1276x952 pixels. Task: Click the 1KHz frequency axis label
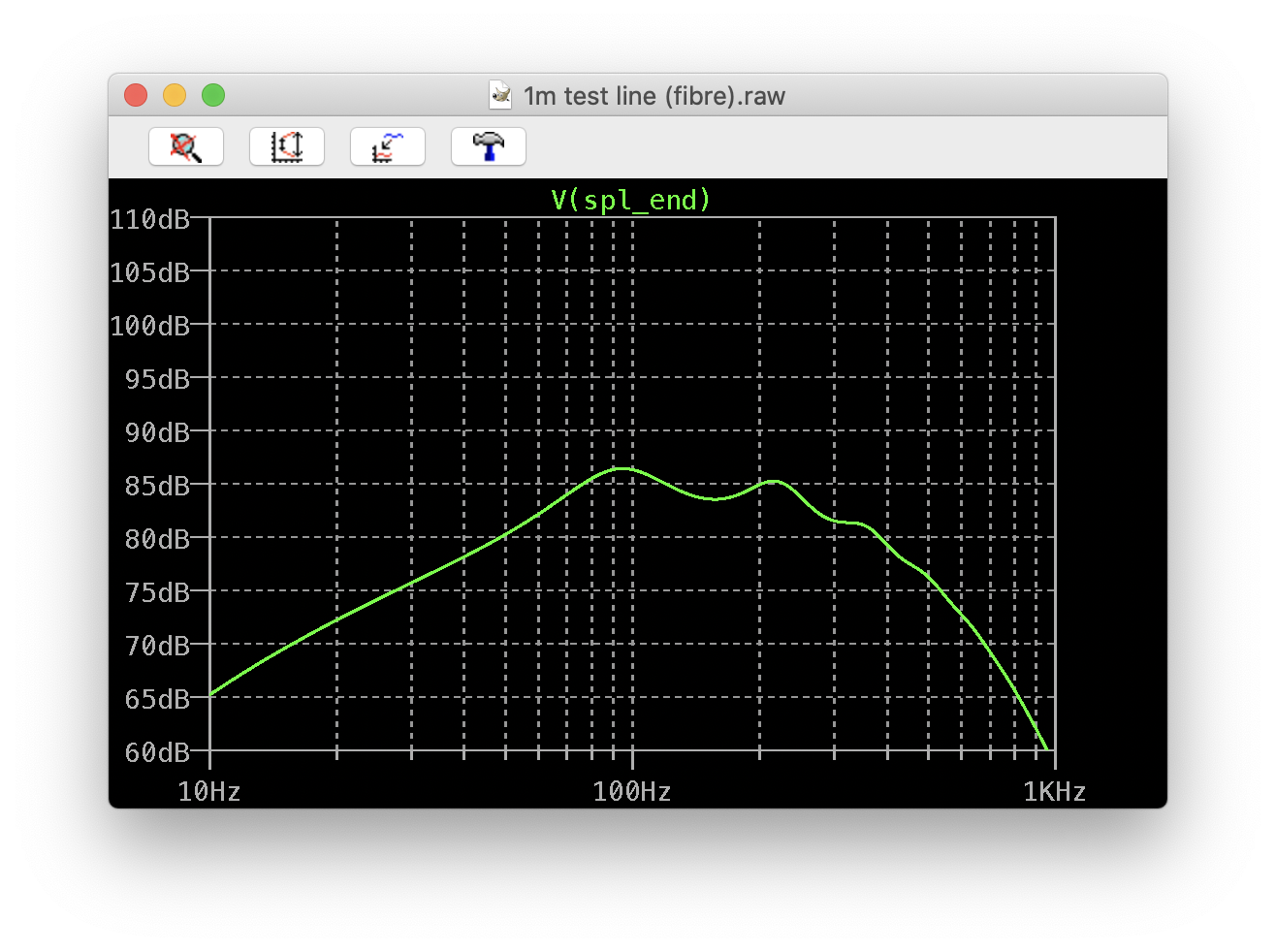point(1055,792)
